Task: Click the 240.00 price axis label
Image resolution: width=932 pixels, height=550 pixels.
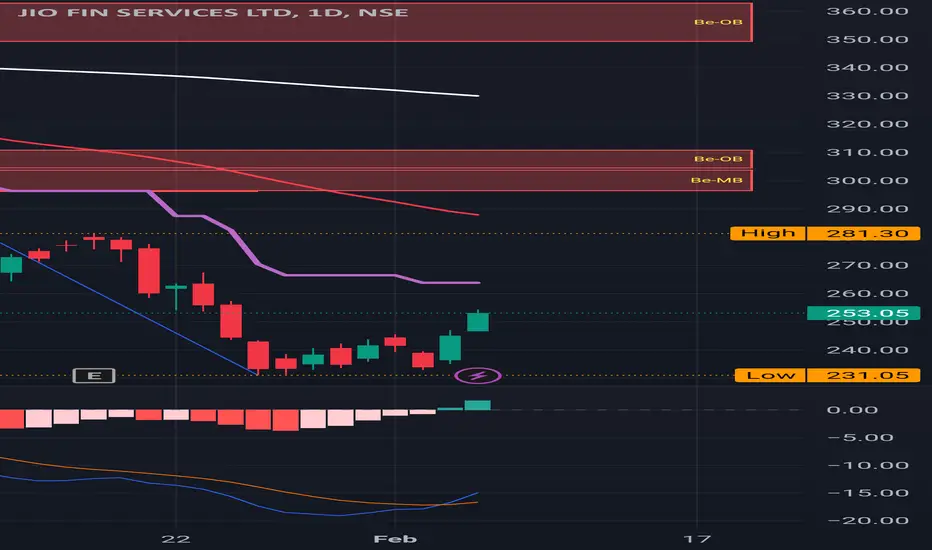Action: tap(867, 350)
